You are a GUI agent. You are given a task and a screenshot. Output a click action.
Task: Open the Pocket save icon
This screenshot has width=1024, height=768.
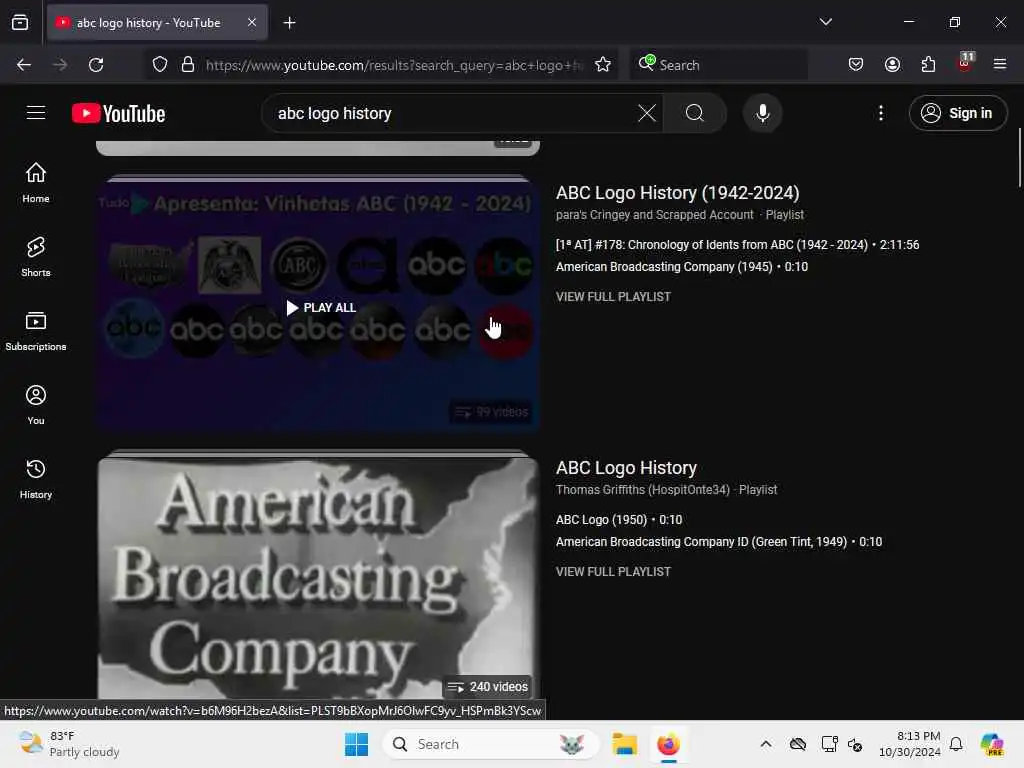tap(856, 65)
